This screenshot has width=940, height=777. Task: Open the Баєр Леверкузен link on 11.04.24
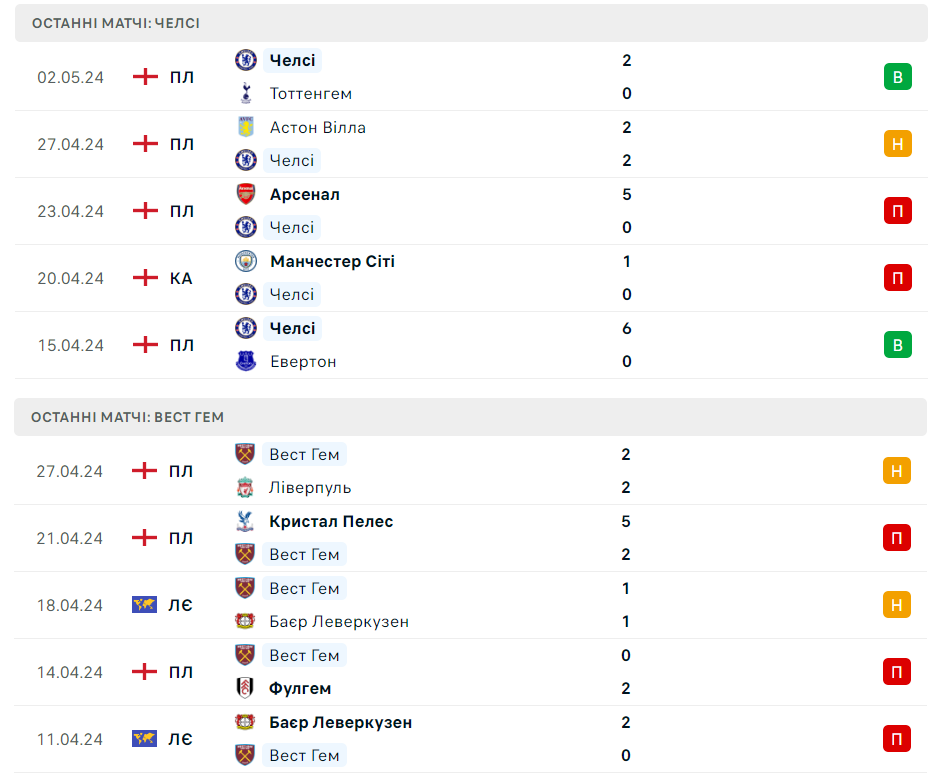341,722
